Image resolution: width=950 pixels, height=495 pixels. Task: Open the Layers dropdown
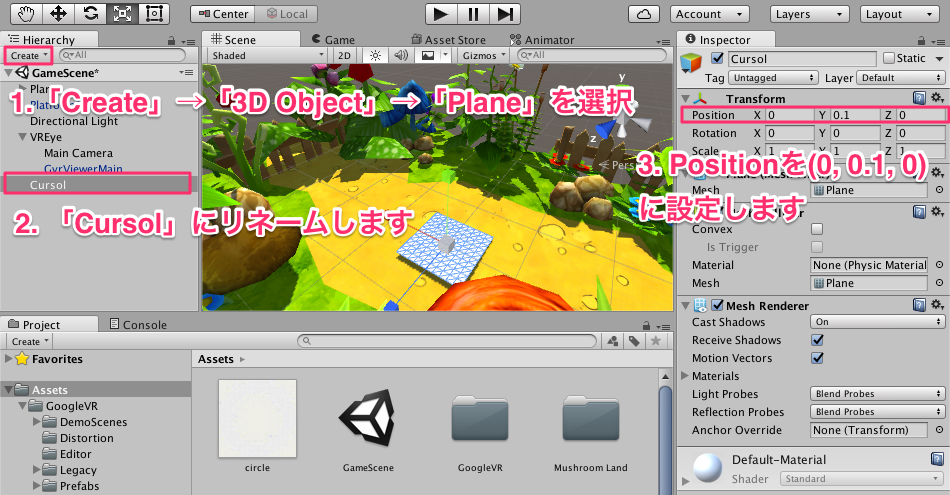click(x=809, y=14)
